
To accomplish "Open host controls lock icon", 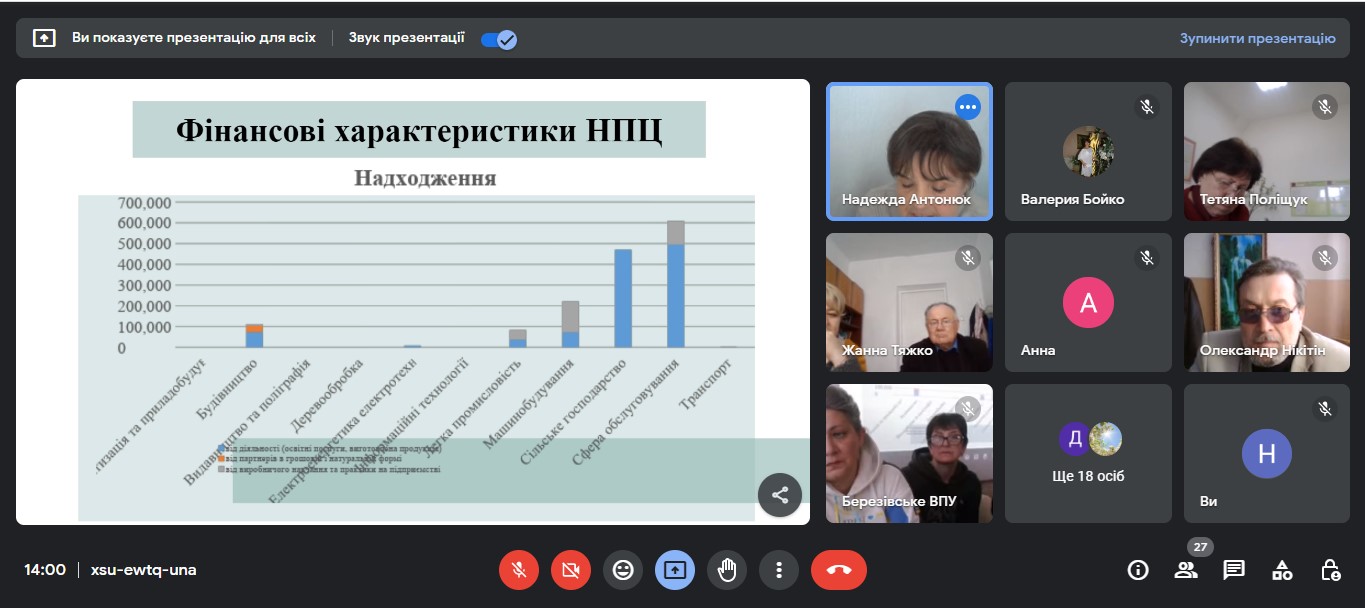I will [1330, 570].
